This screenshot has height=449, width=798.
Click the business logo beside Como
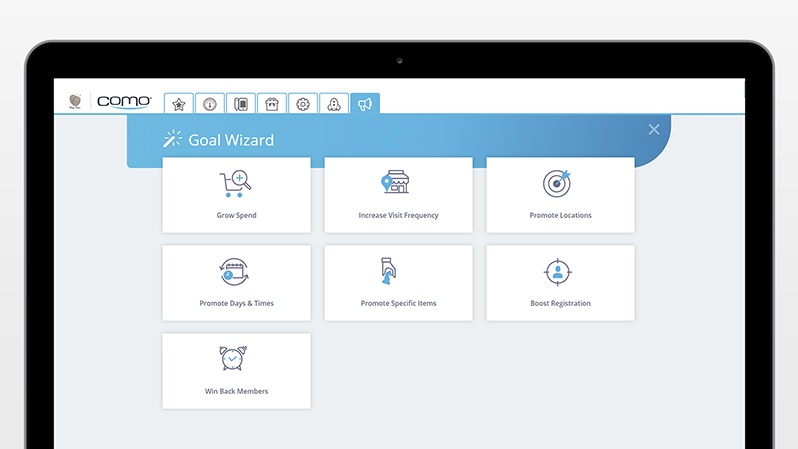74,102
